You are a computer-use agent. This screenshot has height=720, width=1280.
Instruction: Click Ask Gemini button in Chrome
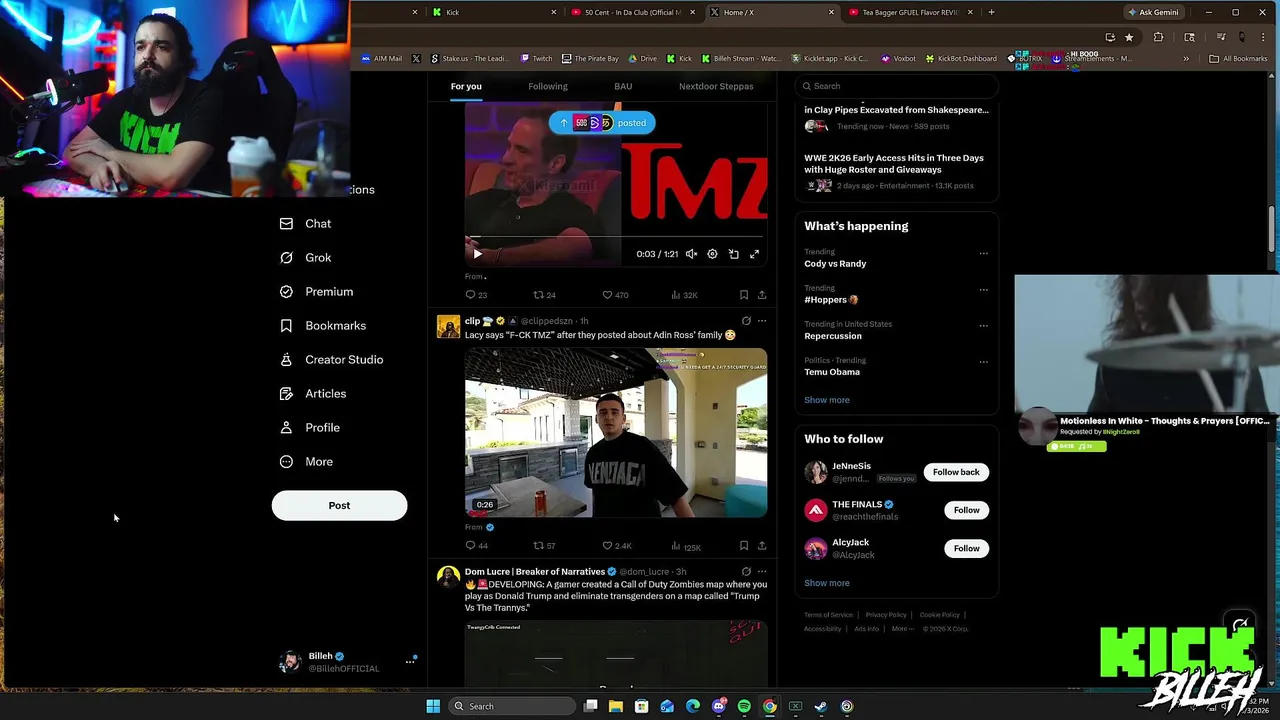1153,12
